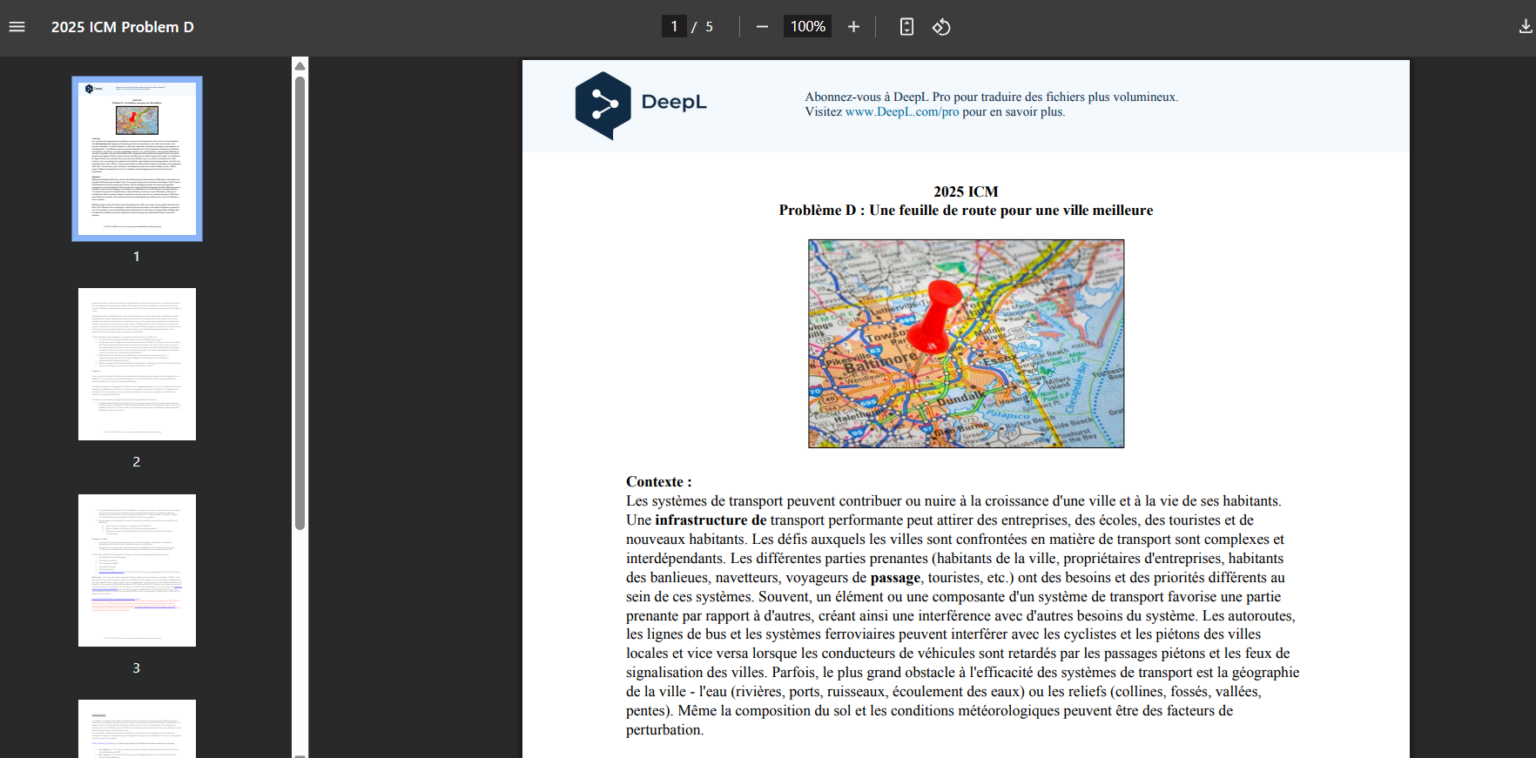Image resolution: width=1536 pixels, height=758 pixels.
Task: Click the "2025 ICM Problem D" document title
Action: (x=122, y=27)
